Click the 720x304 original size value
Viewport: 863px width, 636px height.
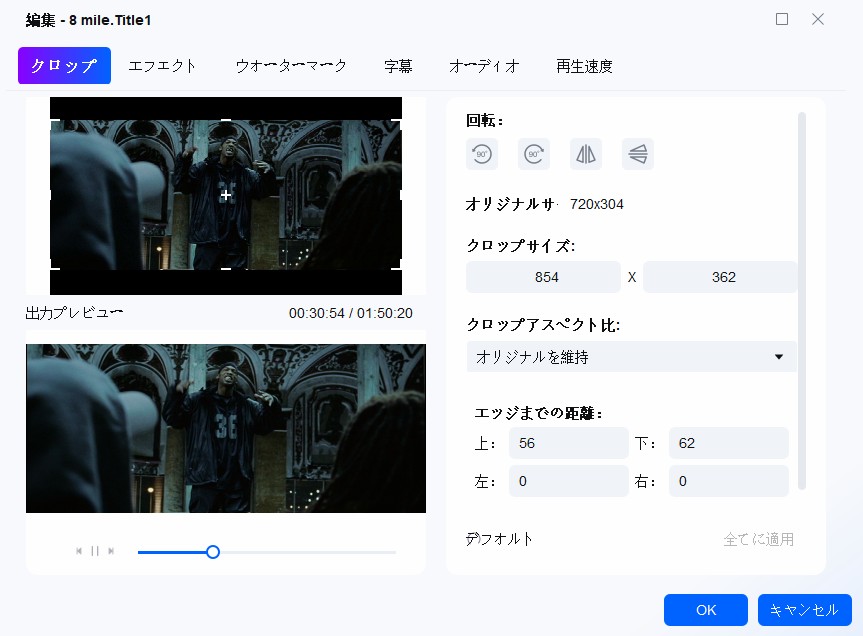tap(597, 204)
